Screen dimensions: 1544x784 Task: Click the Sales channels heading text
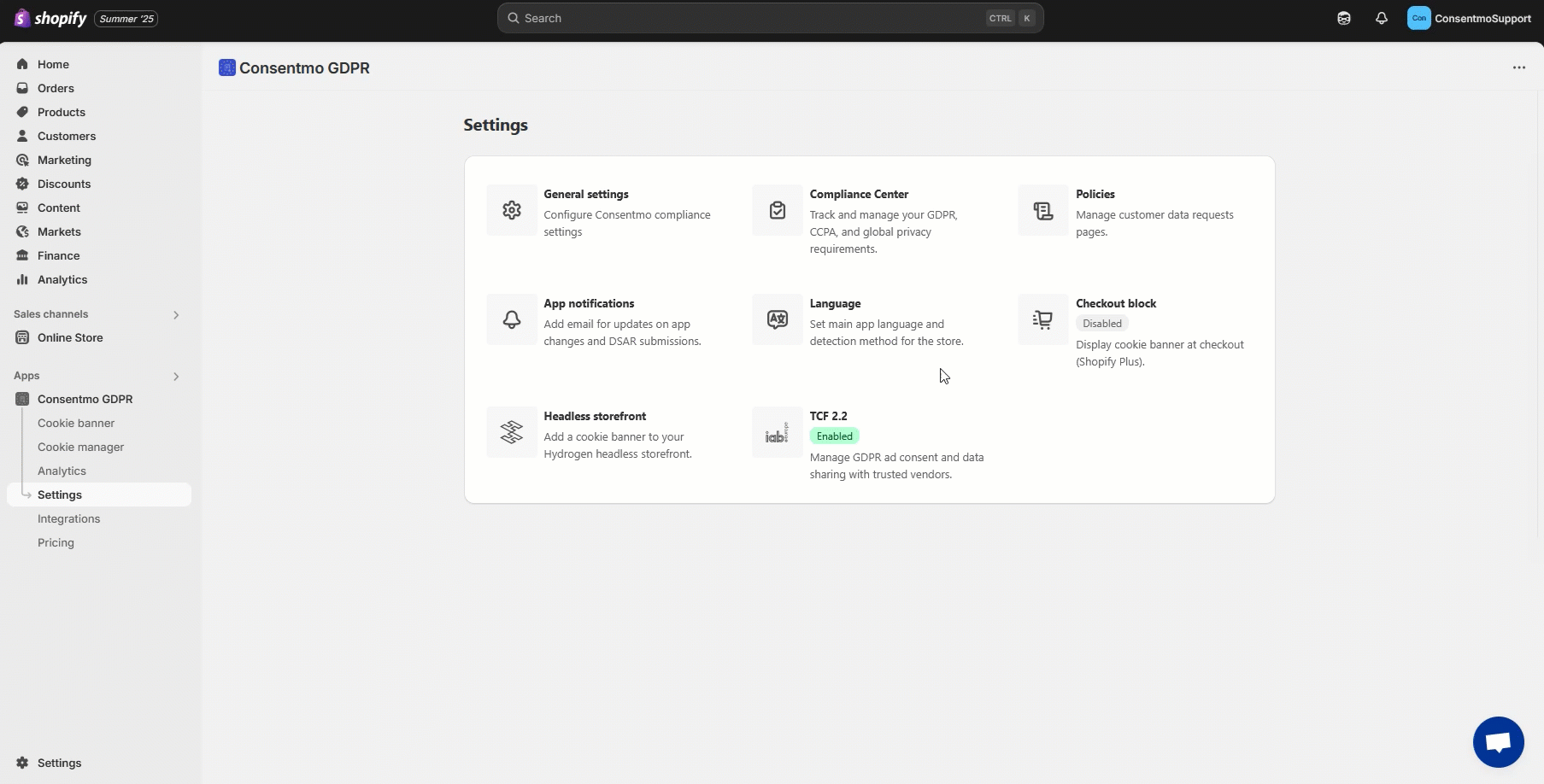pos(51,314)
